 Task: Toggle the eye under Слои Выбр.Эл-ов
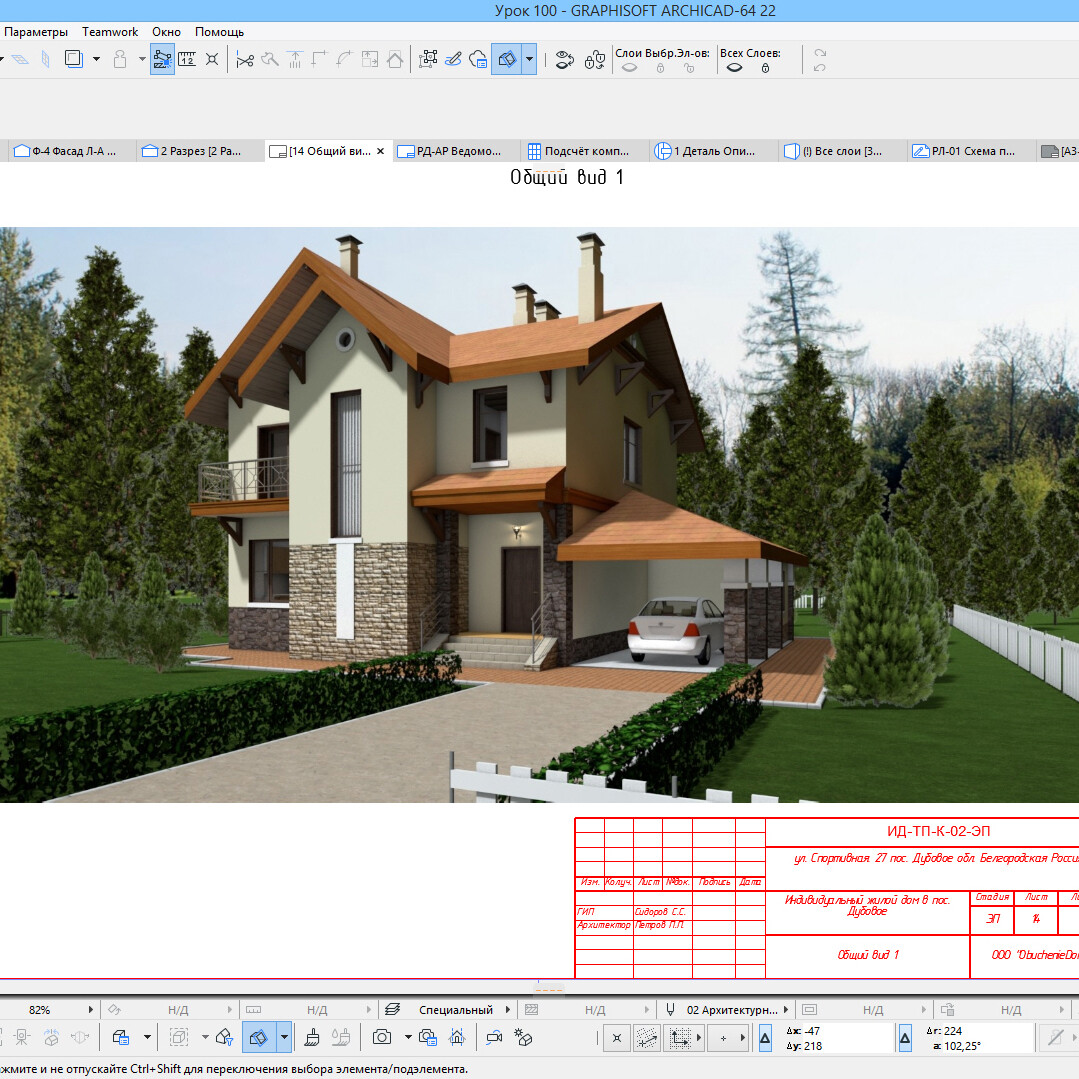(629, 69)
